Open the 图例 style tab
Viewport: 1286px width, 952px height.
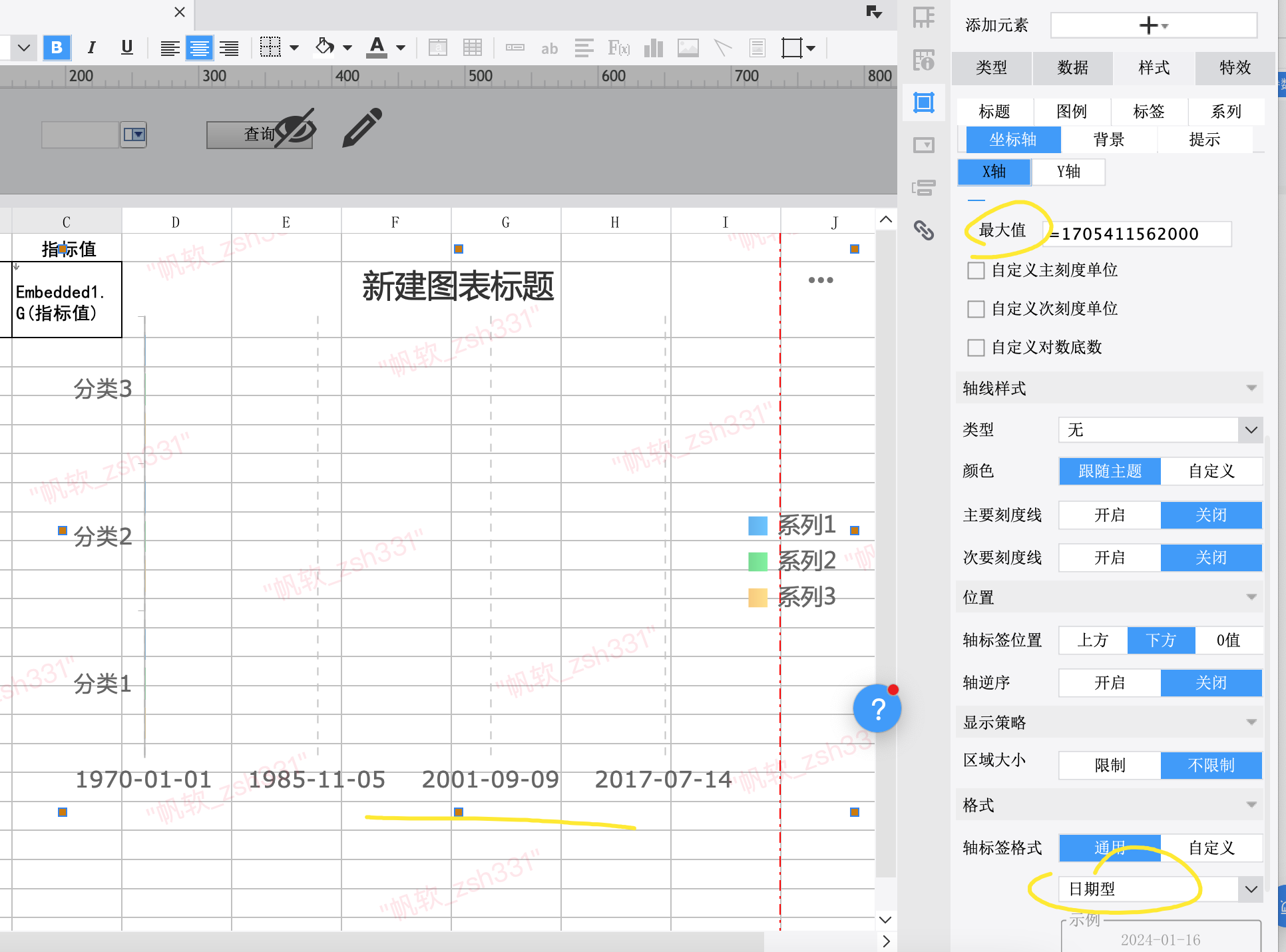(x=1072, y=112)
